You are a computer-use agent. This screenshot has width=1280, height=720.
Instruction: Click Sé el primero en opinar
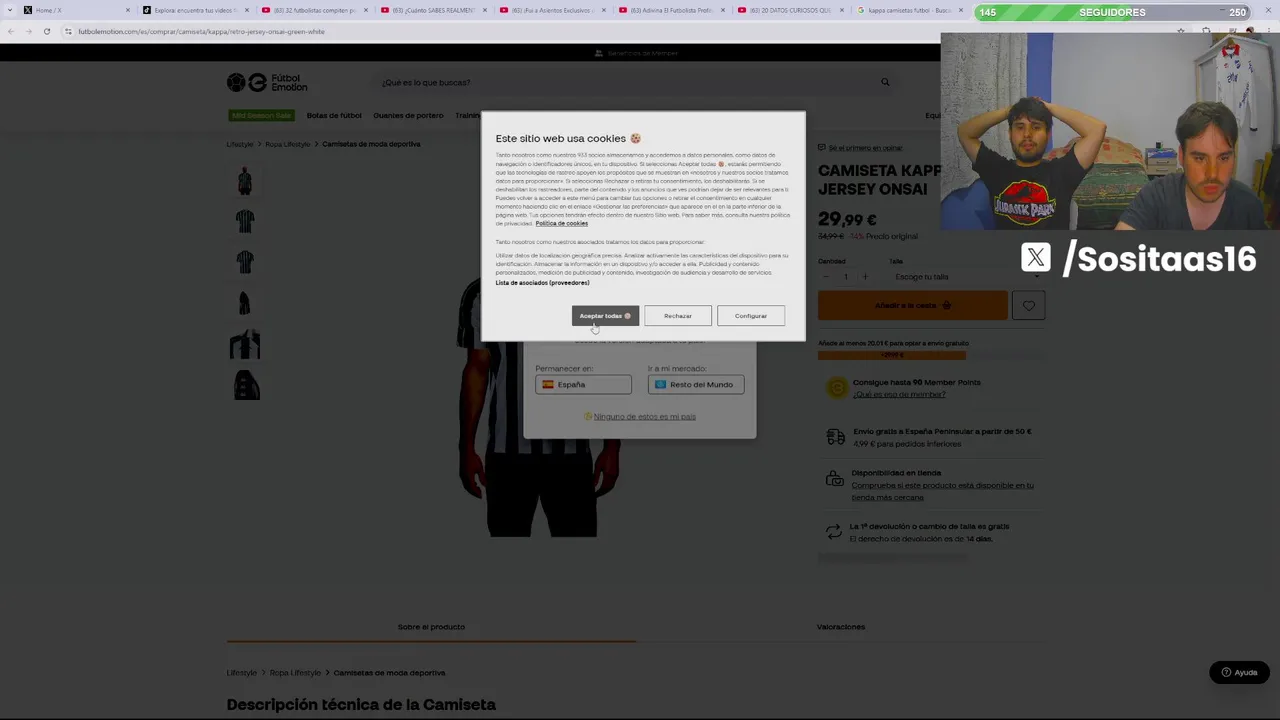coord(865,148)
